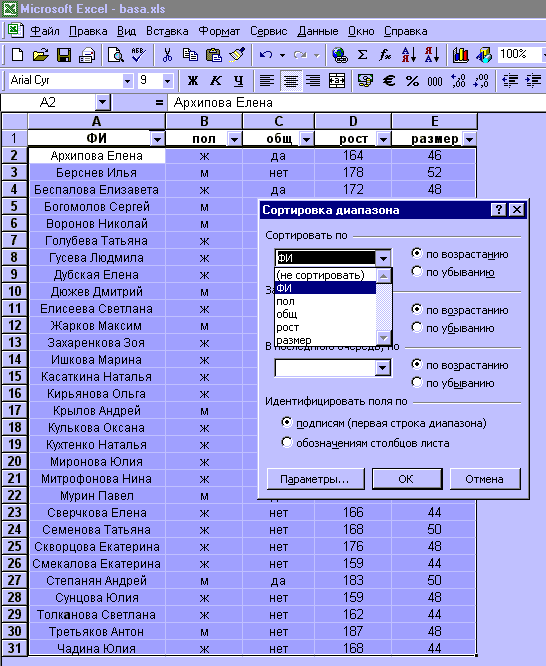Apply percent style

412,80
